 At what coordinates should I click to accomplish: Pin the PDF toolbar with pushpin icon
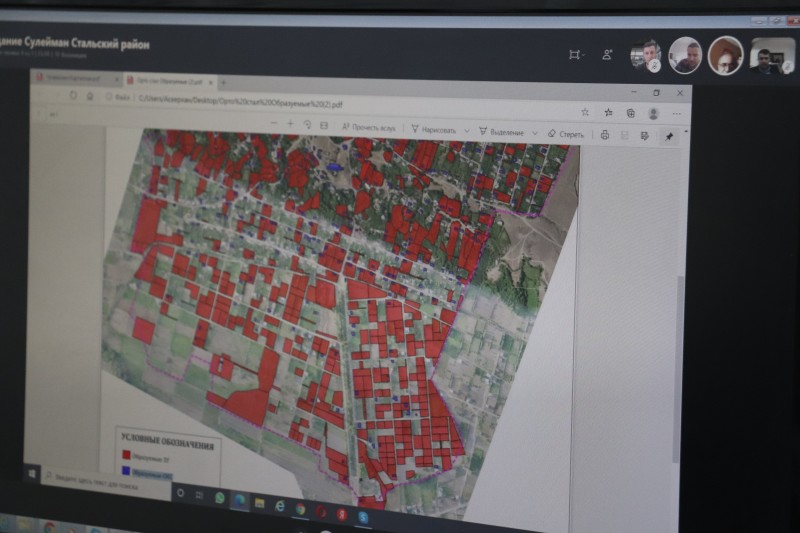pyautogui.click(x=669, y=136)
